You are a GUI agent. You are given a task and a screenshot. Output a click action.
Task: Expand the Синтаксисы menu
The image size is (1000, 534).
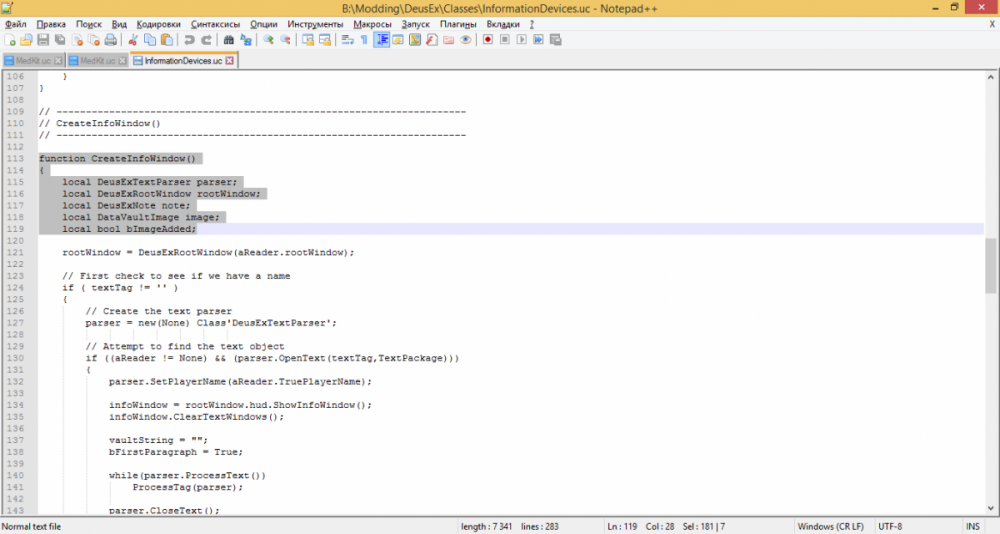pos(216,23)
